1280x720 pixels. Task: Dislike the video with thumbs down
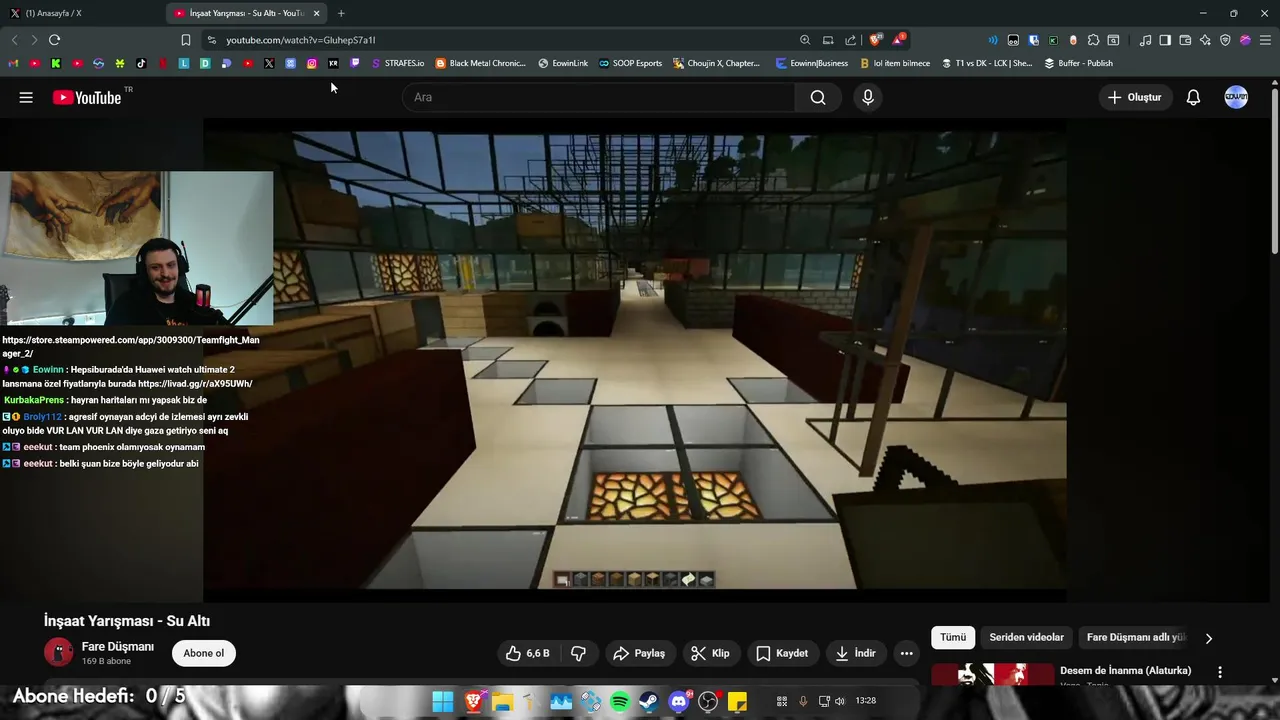(x=578, y=653)
